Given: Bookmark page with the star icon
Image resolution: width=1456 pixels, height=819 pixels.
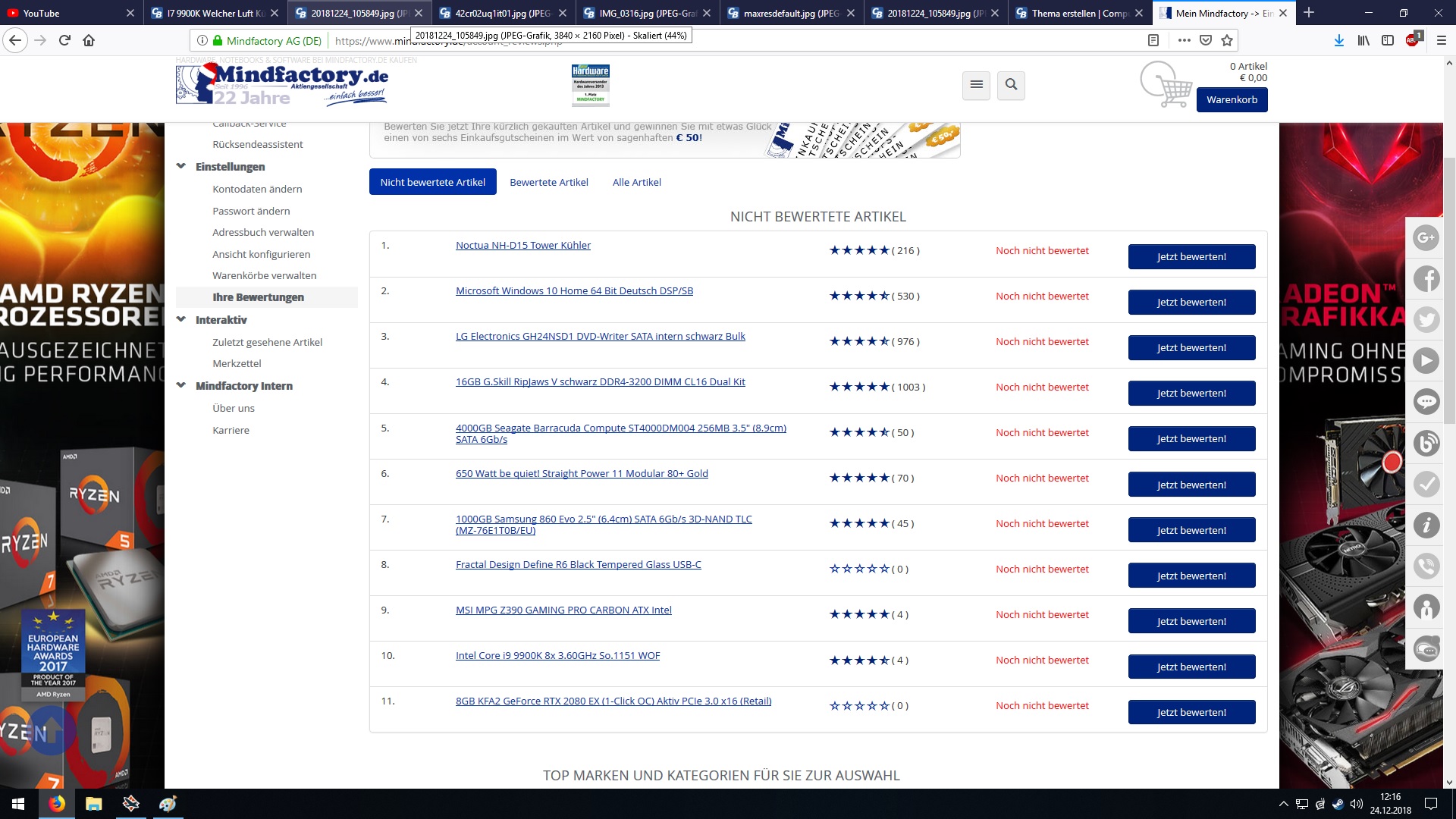Looking at the screenshot, I should (1227, 40).
